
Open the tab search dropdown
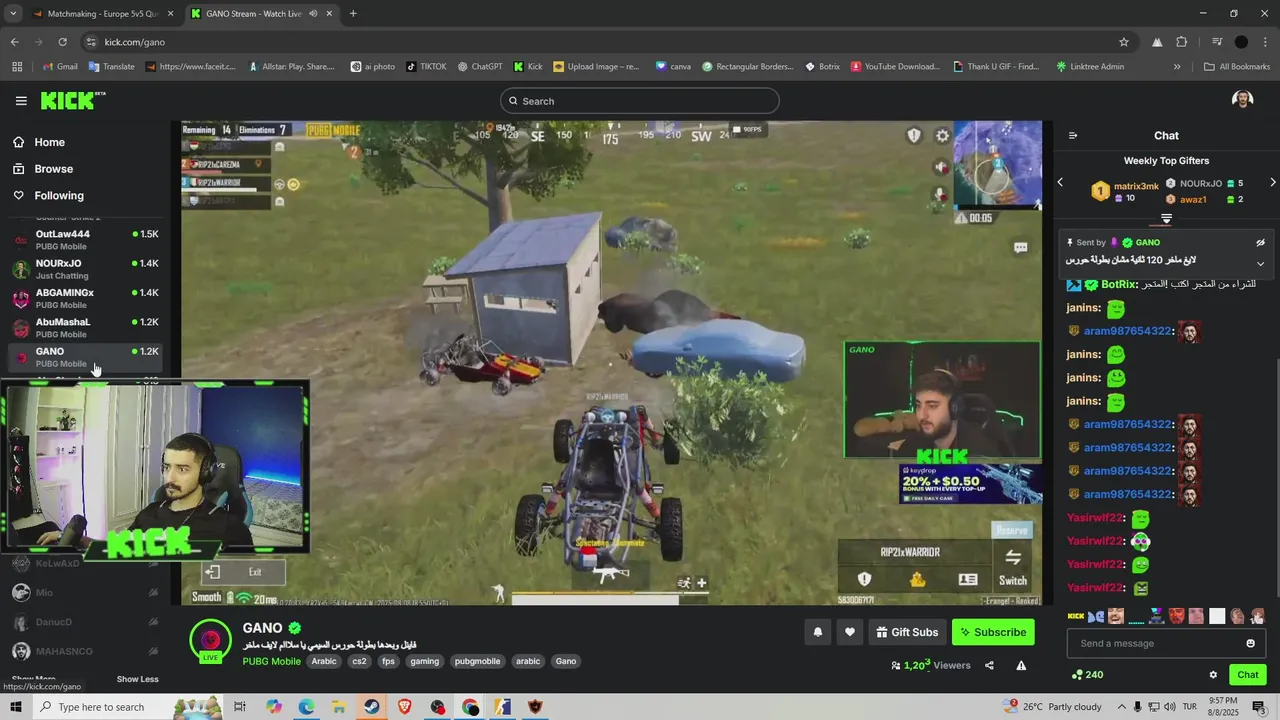(x=13, y=14)
